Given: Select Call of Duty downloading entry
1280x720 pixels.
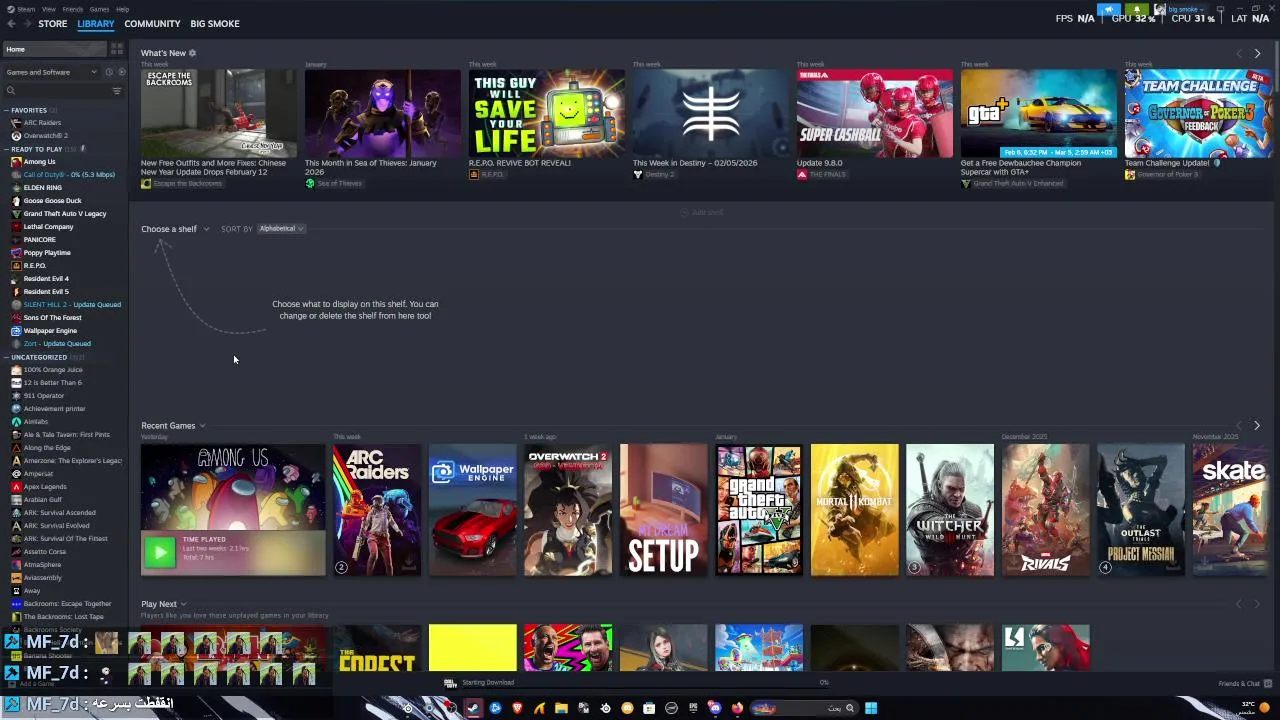Looking at the screenshot, I should [x=69, y=175].
